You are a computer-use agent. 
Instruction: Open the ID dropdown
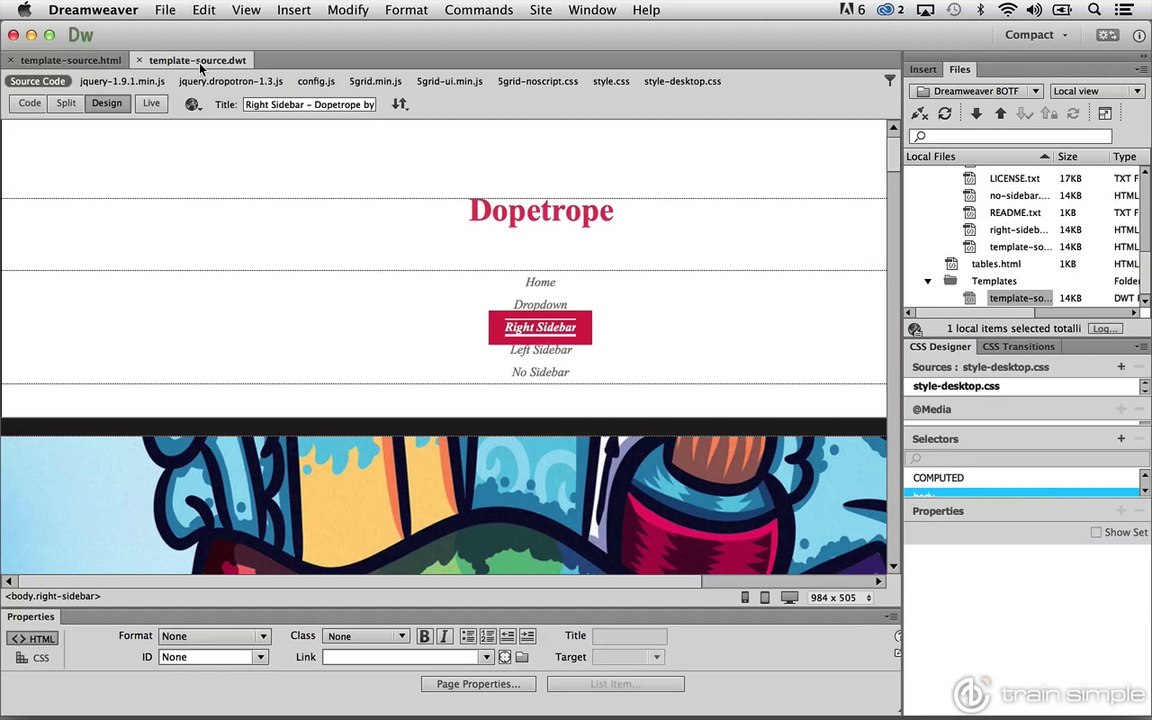click(x=213, y=657)
